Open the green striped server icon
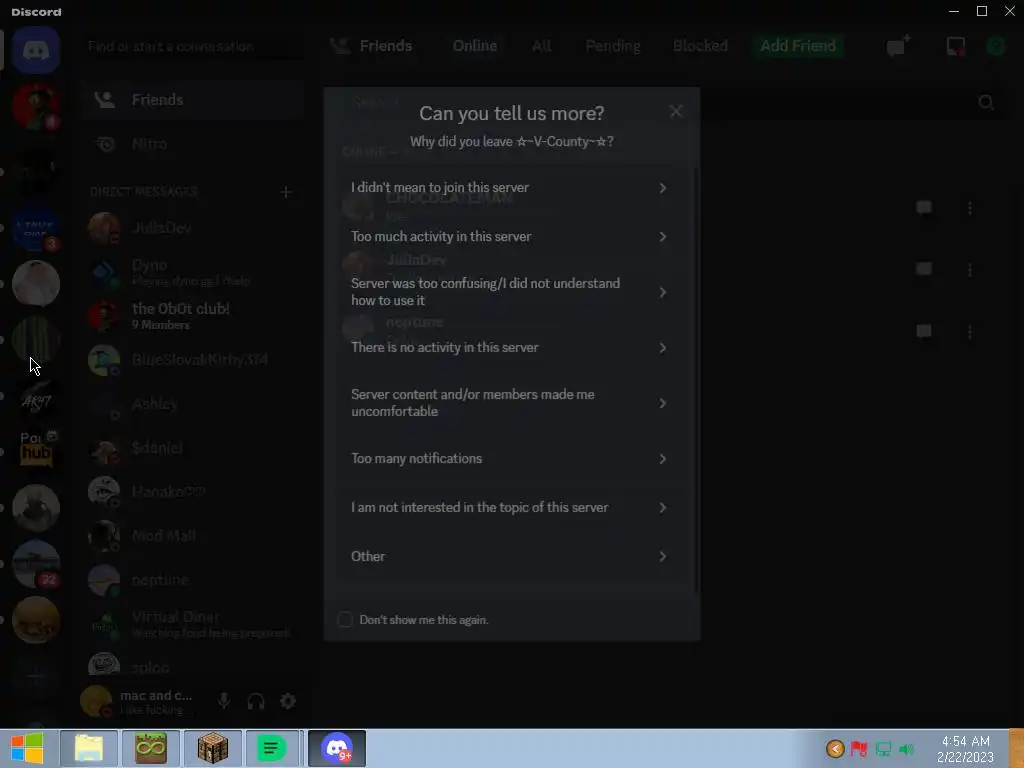This screenshot has height=768, width=1024. tap(36, 340)
